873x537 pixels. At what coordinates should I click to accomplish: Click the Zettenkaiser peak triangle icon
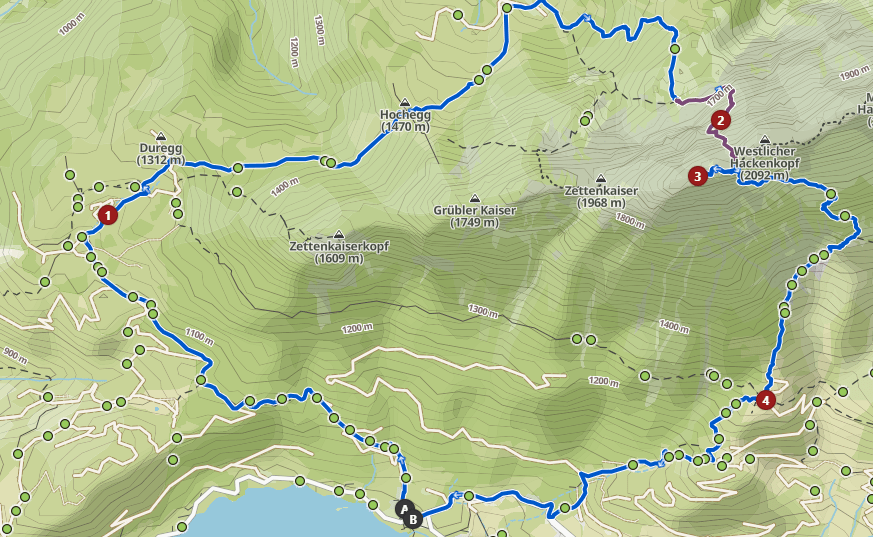(x=601, y=179)
